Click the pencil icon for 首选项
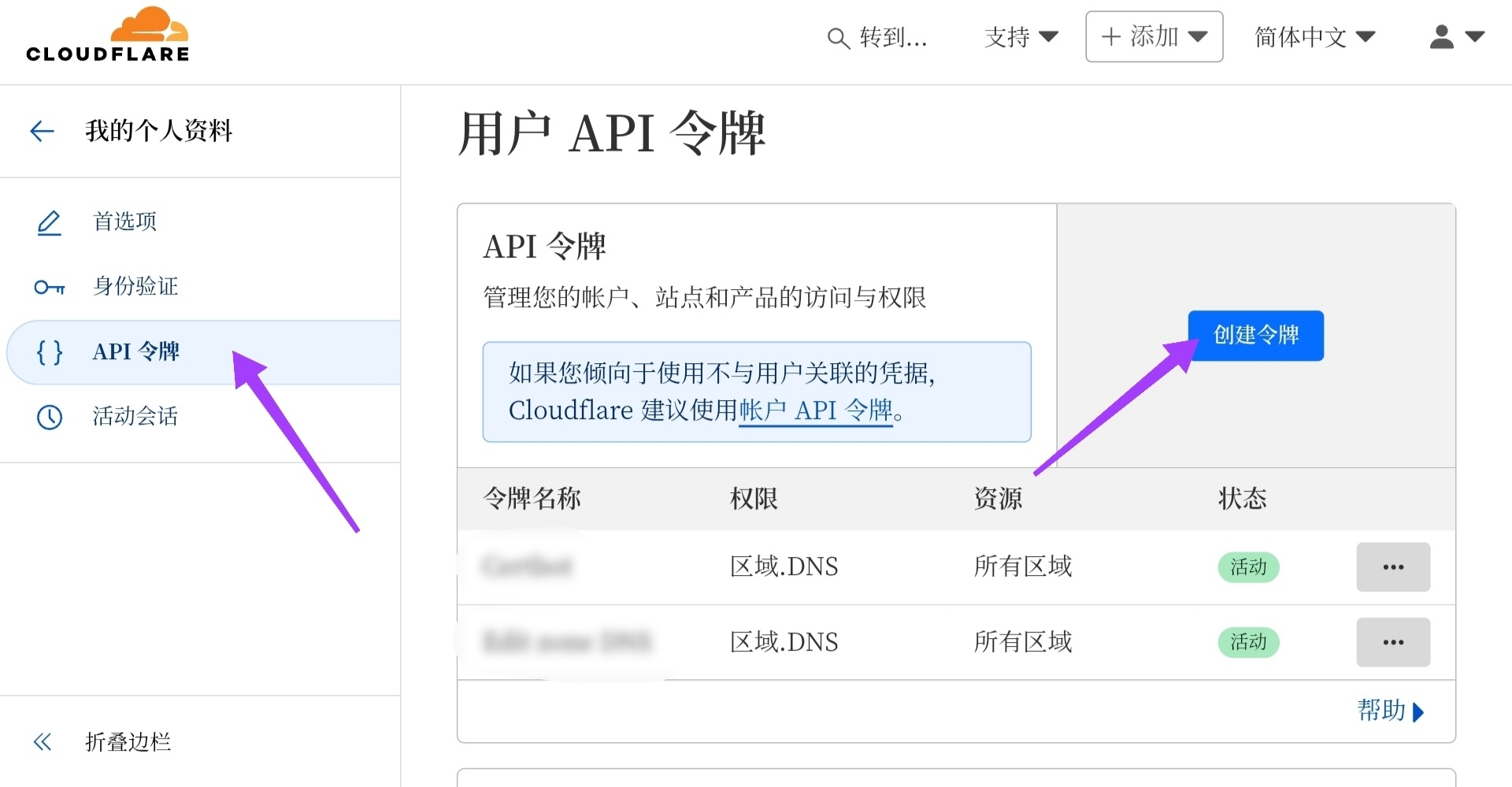 [49, 223]
